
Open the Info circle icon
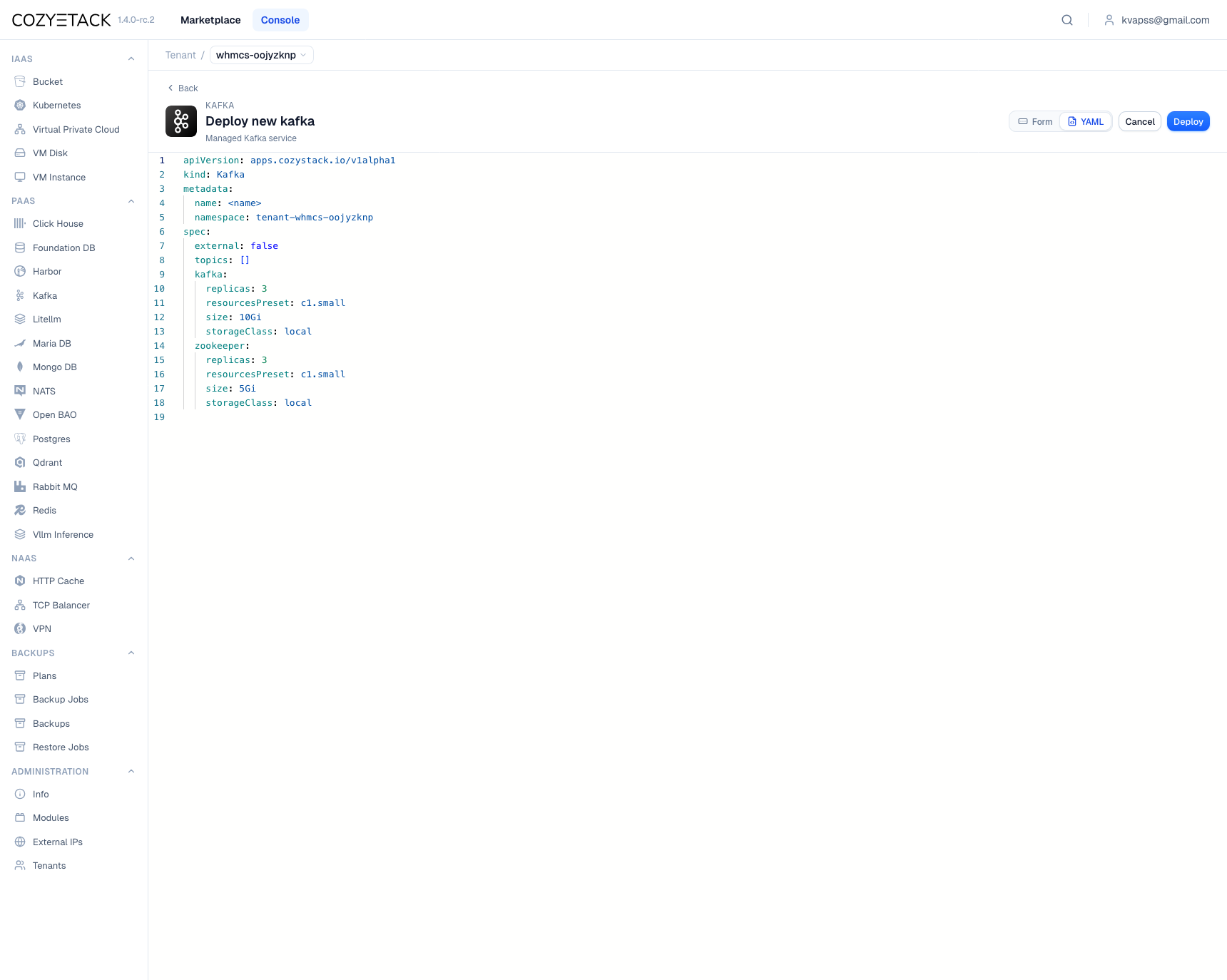pos(20,794)
